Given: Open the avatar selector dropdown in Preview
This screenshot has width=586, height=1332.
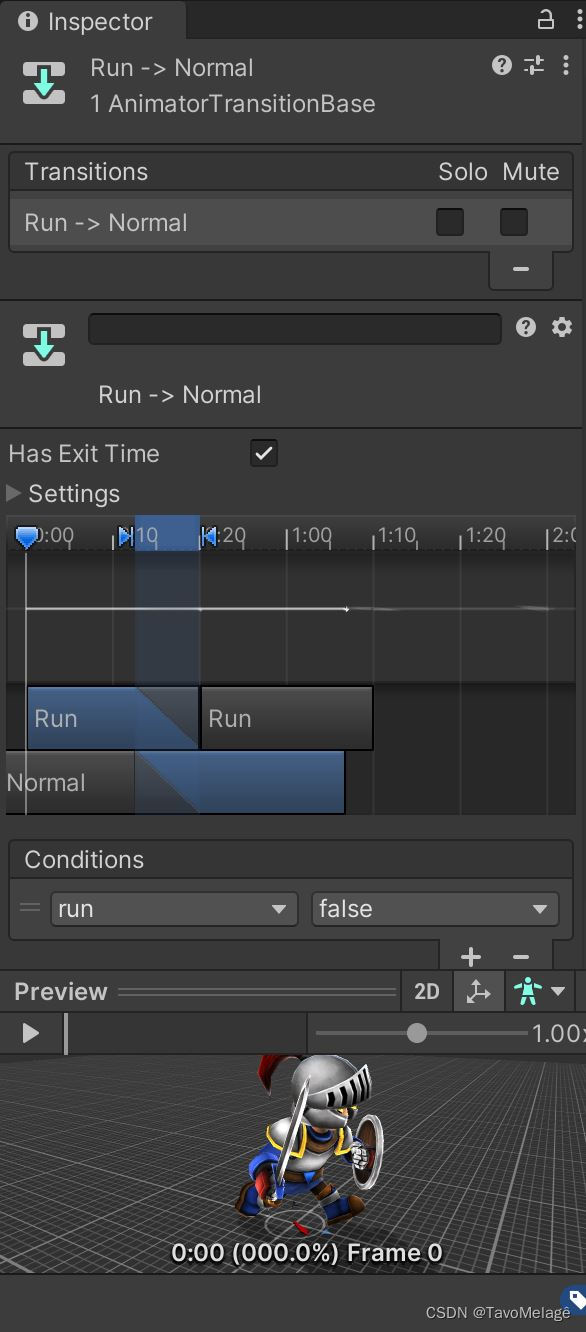Looking at the screenshot, I should point(556,991).
